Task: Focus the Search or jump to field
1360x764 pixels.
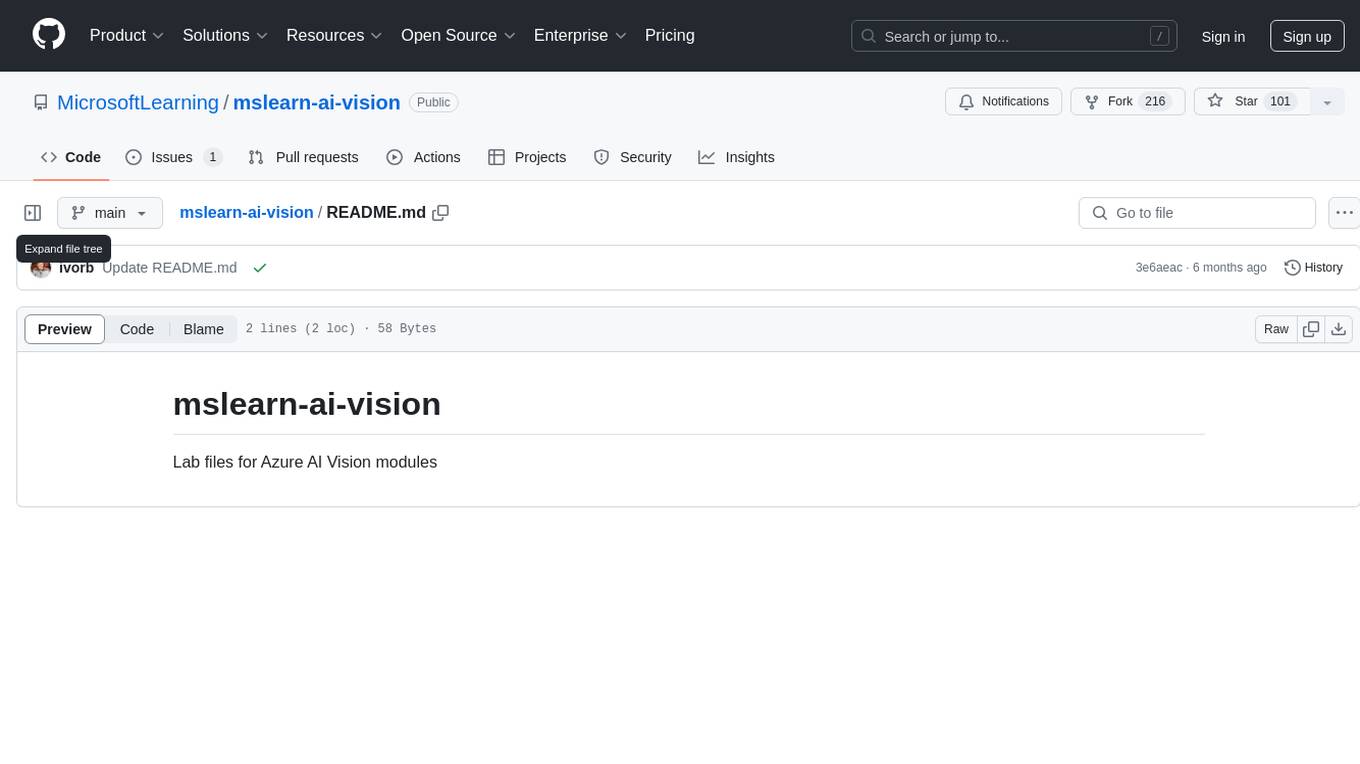Action: point(1014,36)
